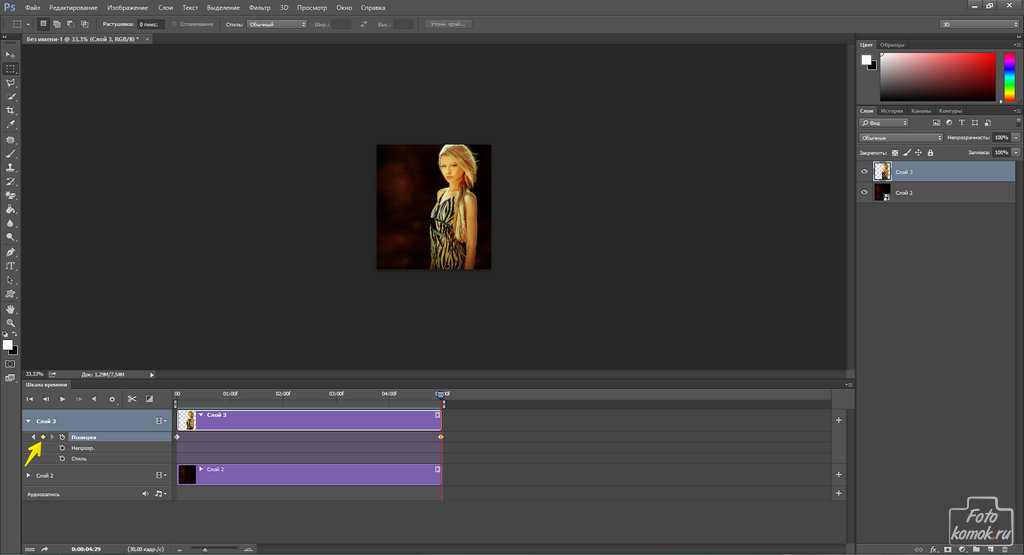
Task: Toggle the Позиция stopwatch animation switch
Action: point(62,437)
